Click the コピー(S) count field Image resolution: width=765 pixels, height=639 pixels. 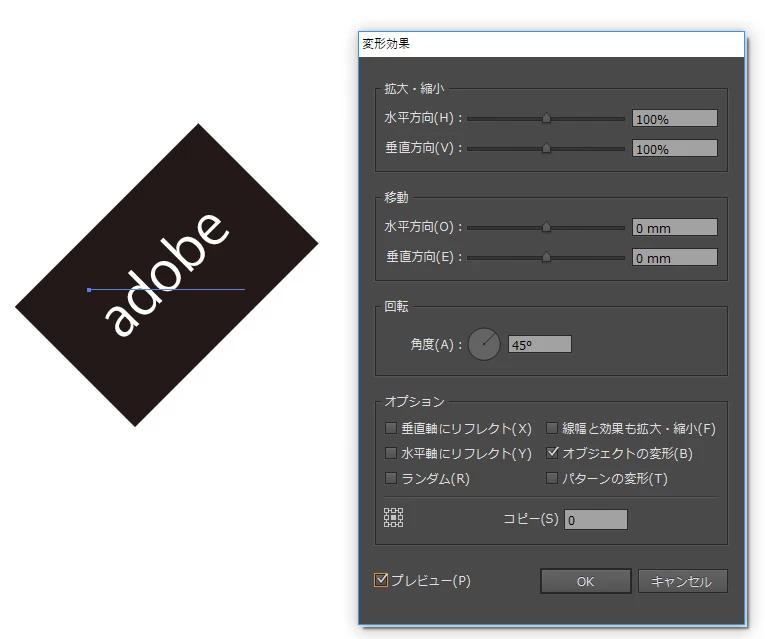click(x=596, y=519)
